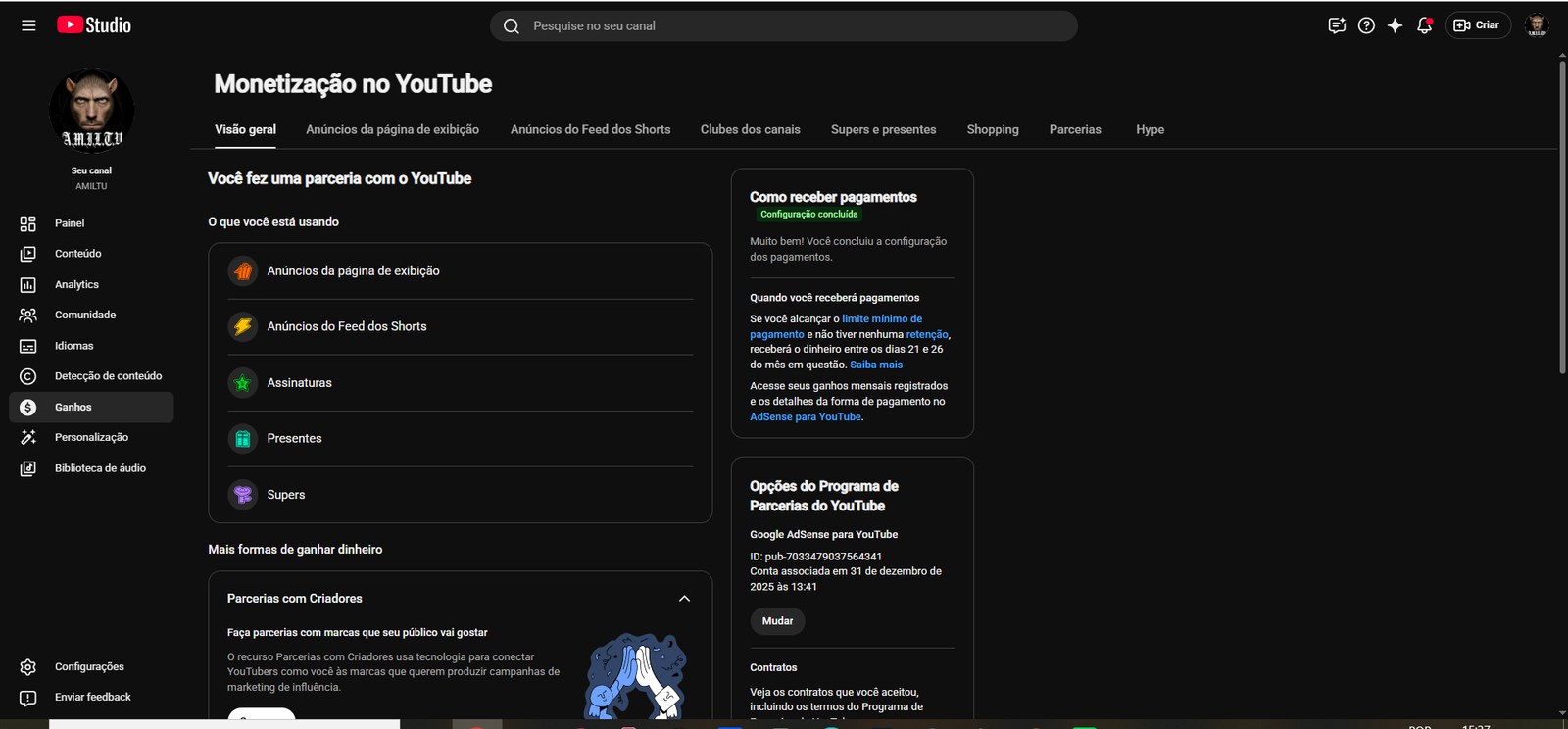This screenshot has height=729, width=1568.
Task: Click the Ganhos dollar icon
Action: coord(28,408)
